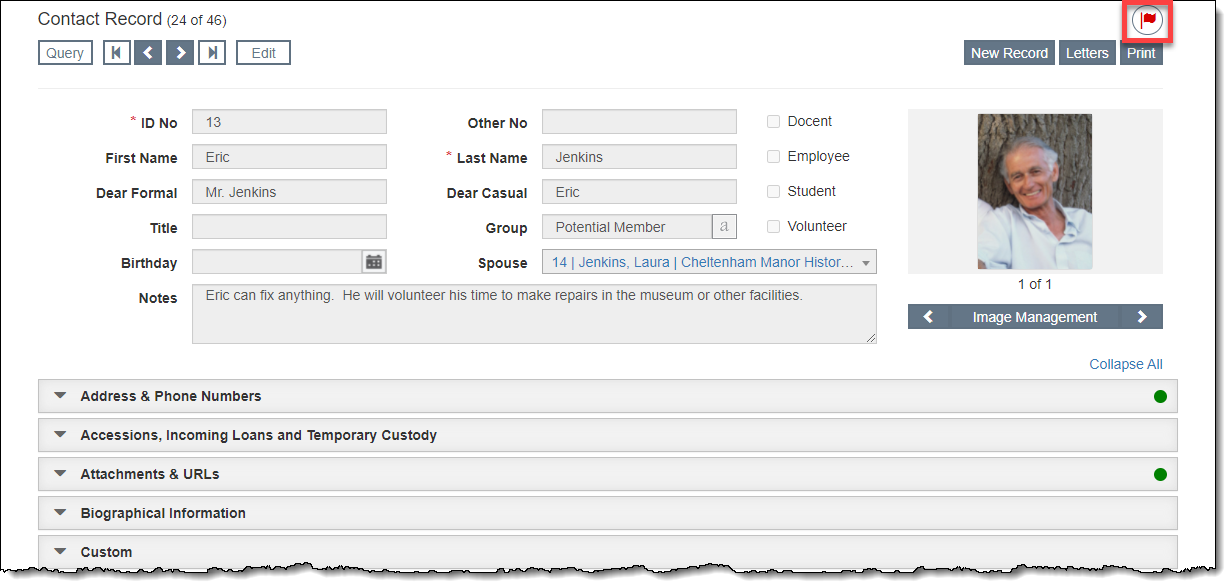Click the New Record button
Screen dimensions: 1231x588
coord(1009,53)
